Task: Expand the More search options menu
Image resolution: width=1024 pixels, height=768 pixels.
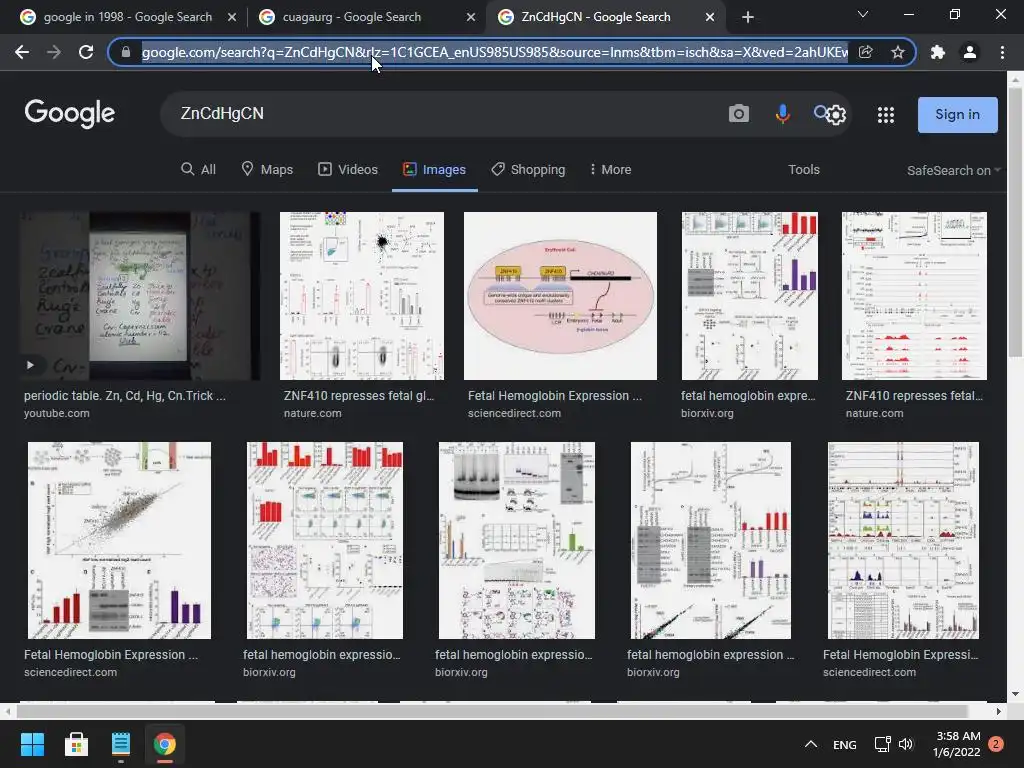Action: pos(610,170)
